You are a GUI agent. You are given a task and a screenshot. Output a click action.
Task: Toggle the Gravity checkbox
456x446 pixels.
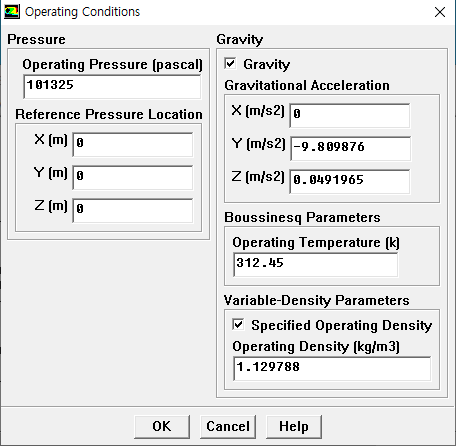[x=230, y=63]
